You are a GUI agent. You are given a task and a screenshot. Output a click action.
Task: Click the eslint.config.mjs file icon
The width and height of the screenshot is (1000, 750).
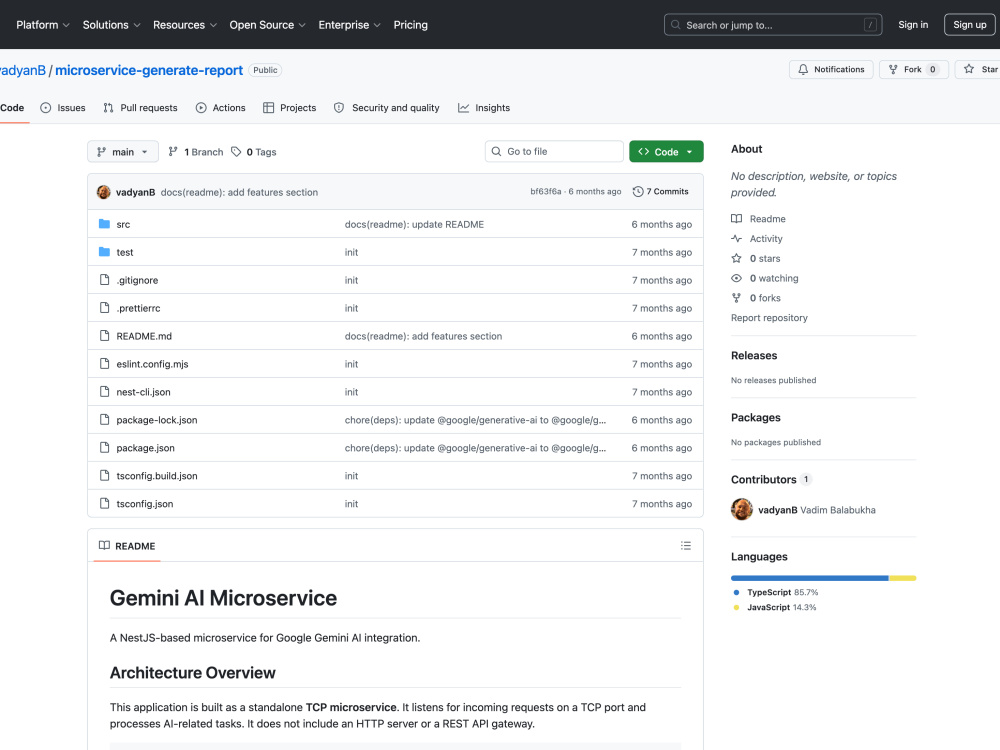coord(105,364)
